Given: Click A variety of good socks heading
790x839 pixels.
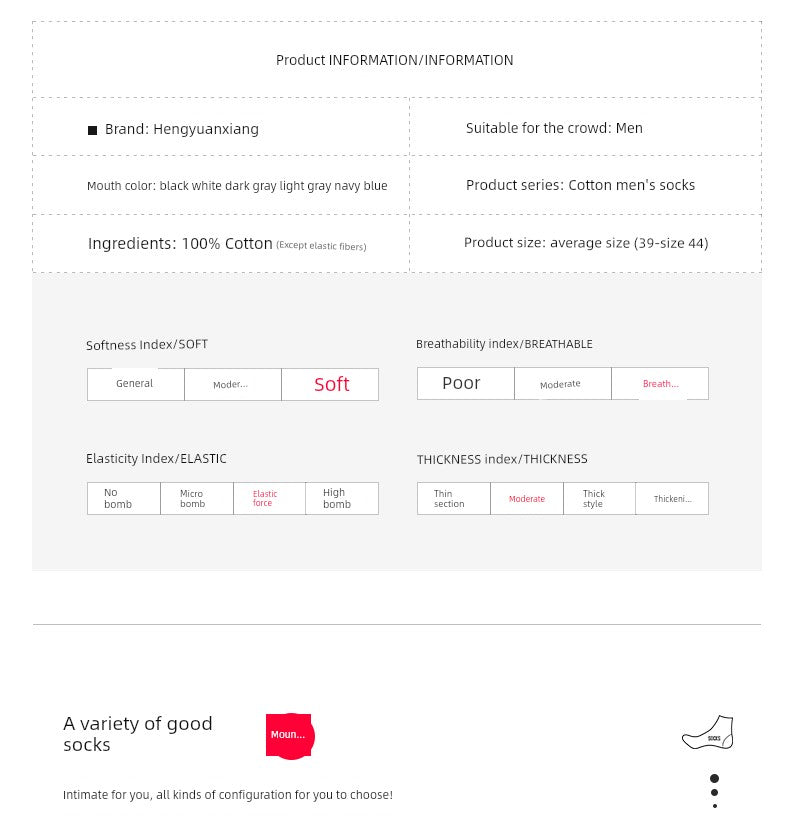Looking at the screenshot, I should tap(138, 734).
